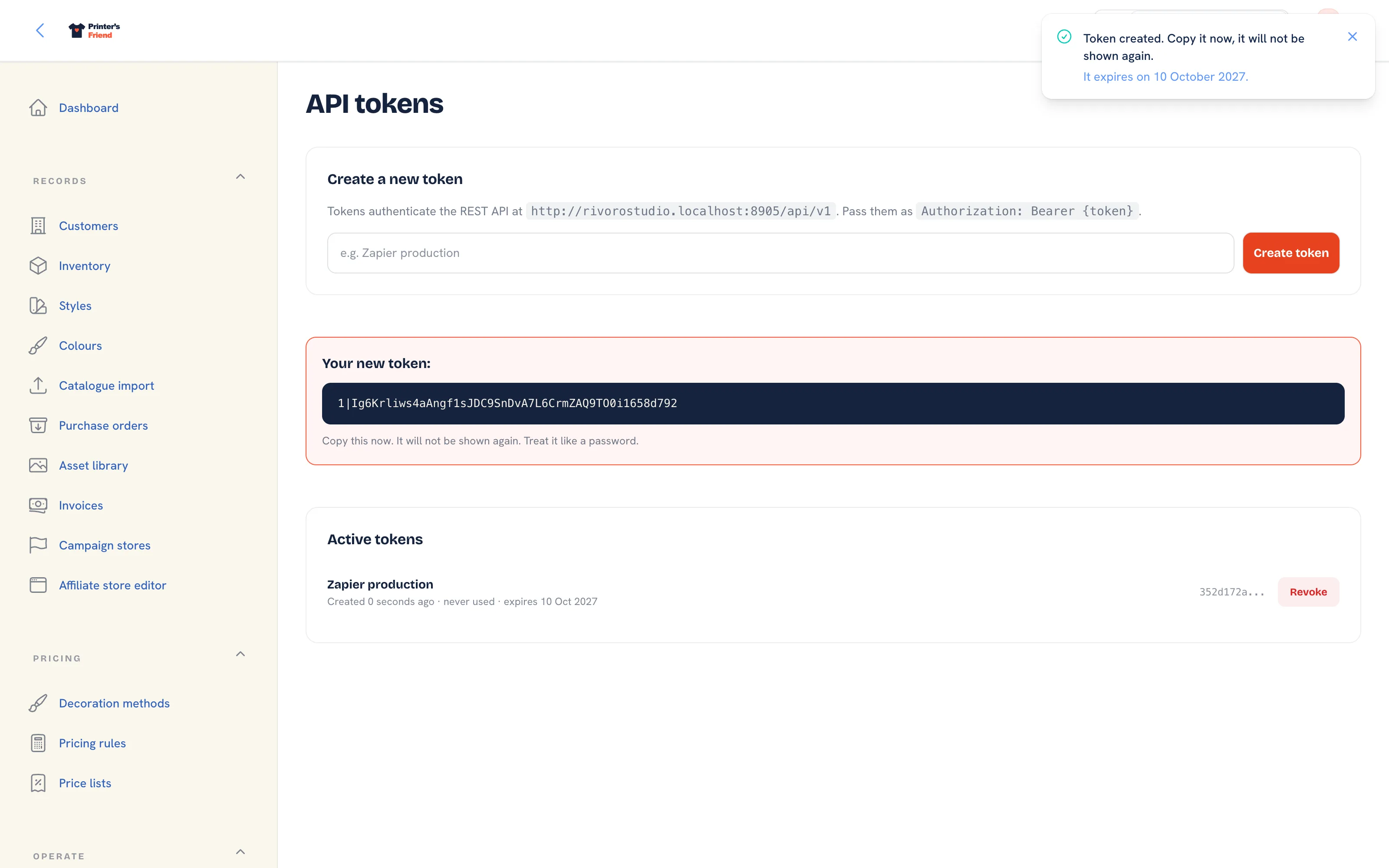Click the Colours paintbrush icon
Viewport: 1389px width, 868px height.
point(38,345)
